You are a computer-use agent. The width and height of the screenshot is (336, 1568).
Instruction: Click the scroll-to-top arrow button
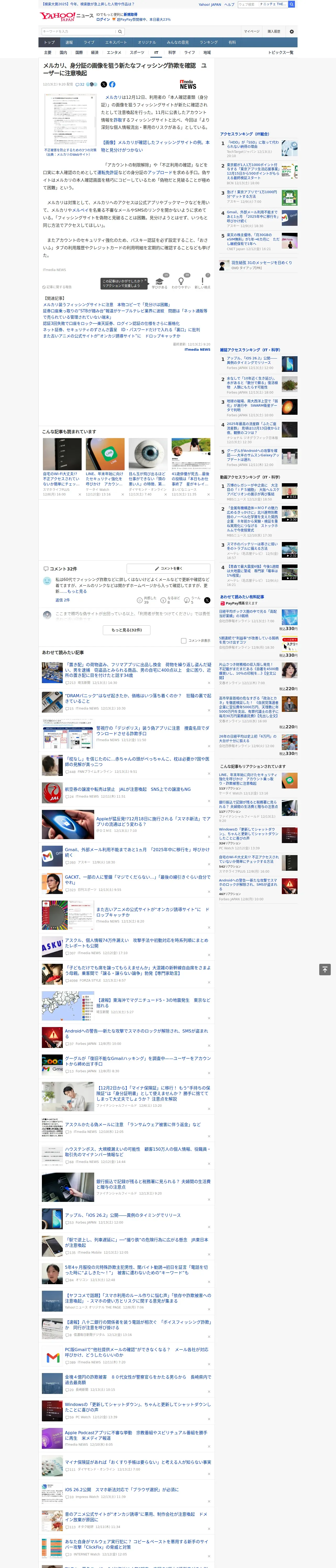click(x=325, y=969)
